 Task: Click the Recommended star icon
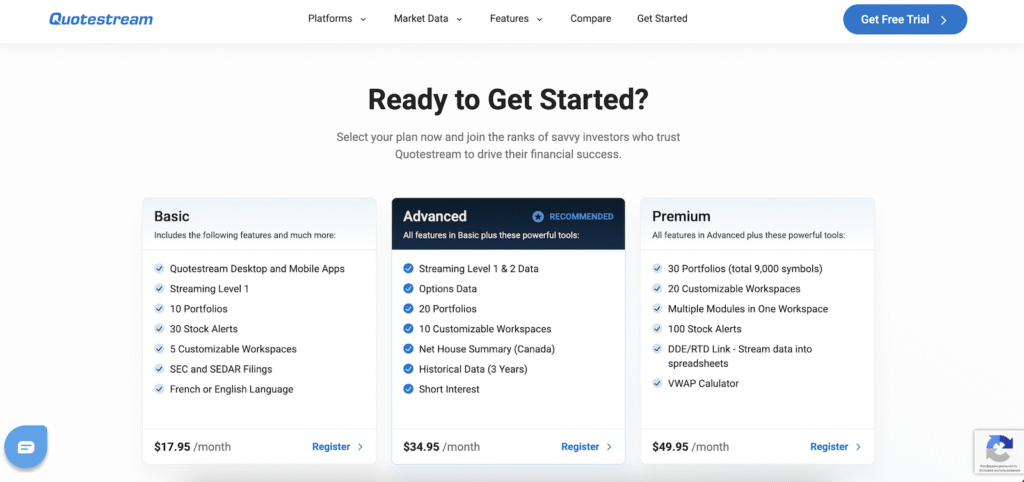coord(538,216)
